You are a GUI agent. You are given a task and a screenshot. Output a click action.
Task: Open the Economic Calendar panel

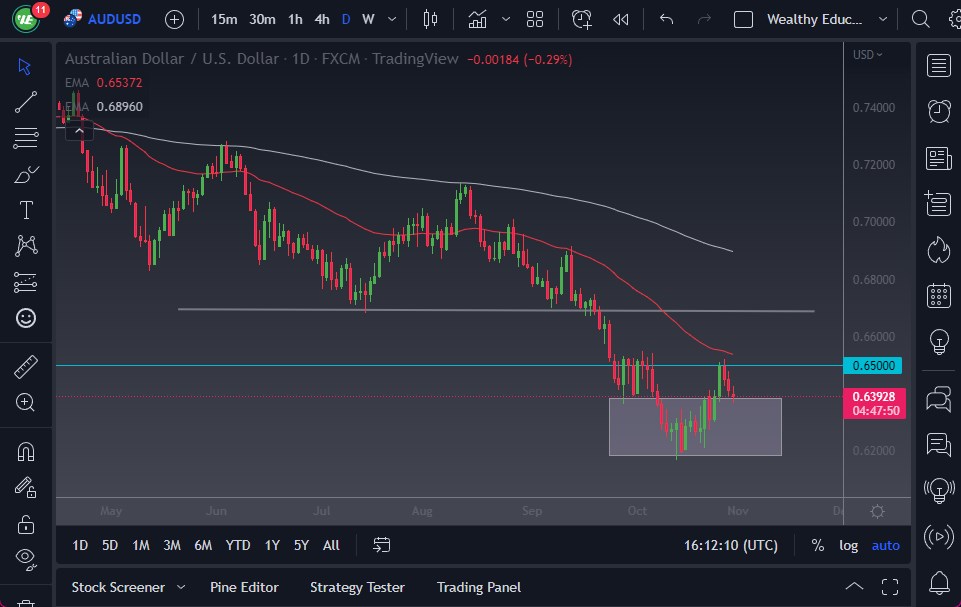point(938,295)
